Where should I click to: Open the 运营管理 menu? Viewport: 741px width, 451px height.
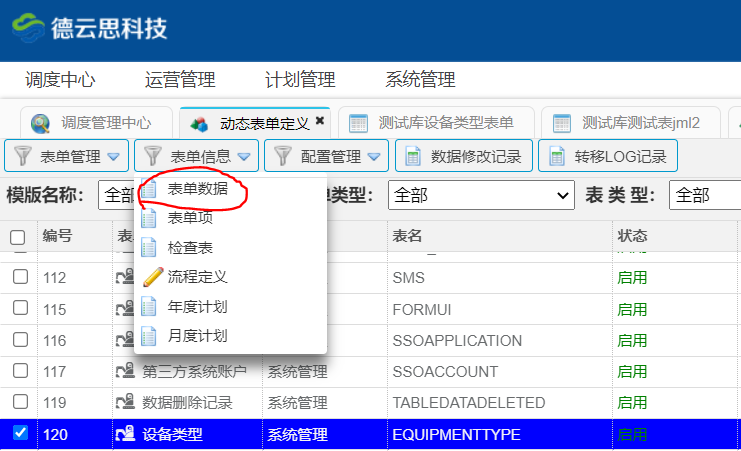coord(180,80)
